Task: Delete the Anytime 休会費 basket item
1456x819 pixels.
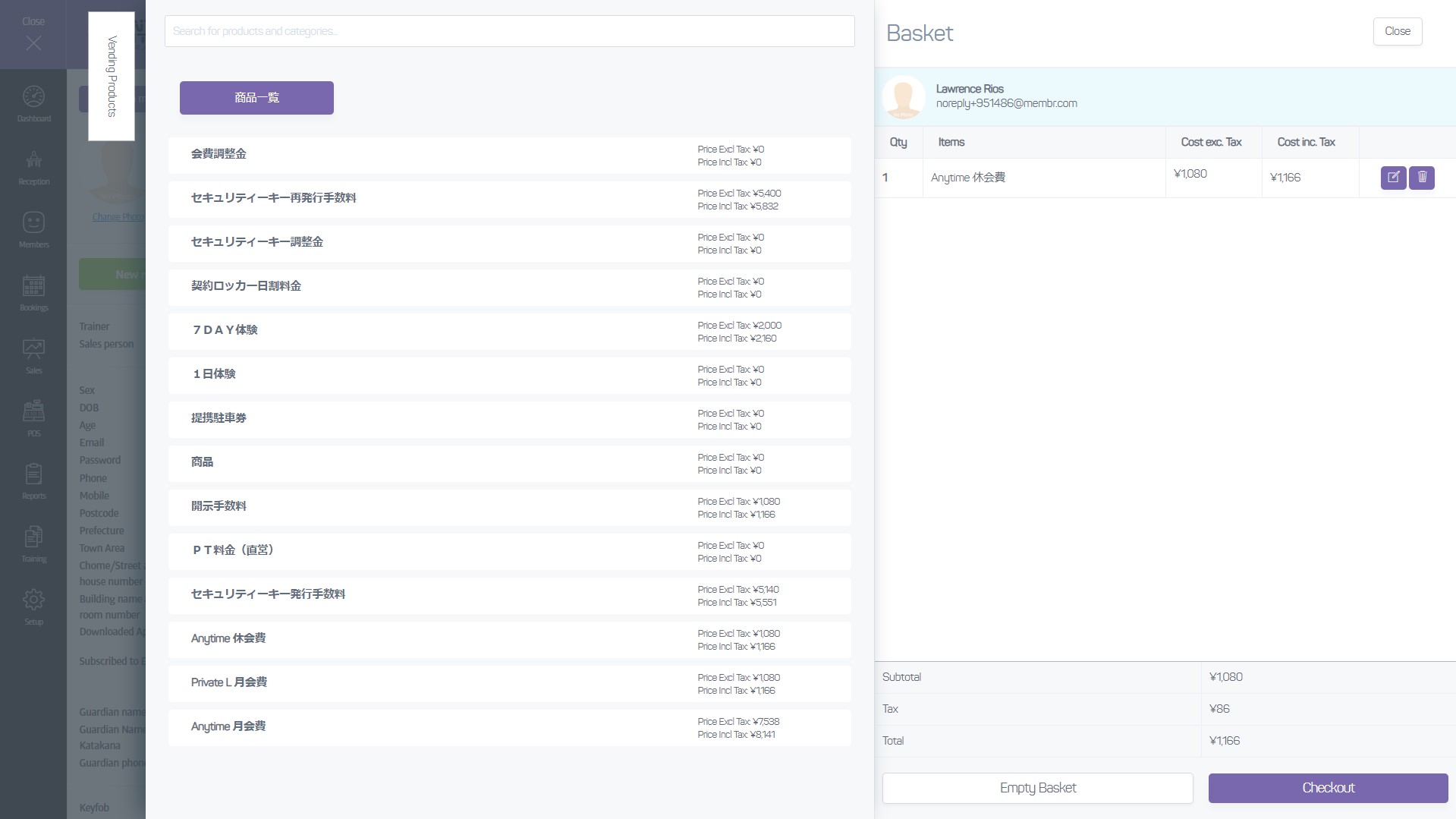Action: coord(1422,178)
